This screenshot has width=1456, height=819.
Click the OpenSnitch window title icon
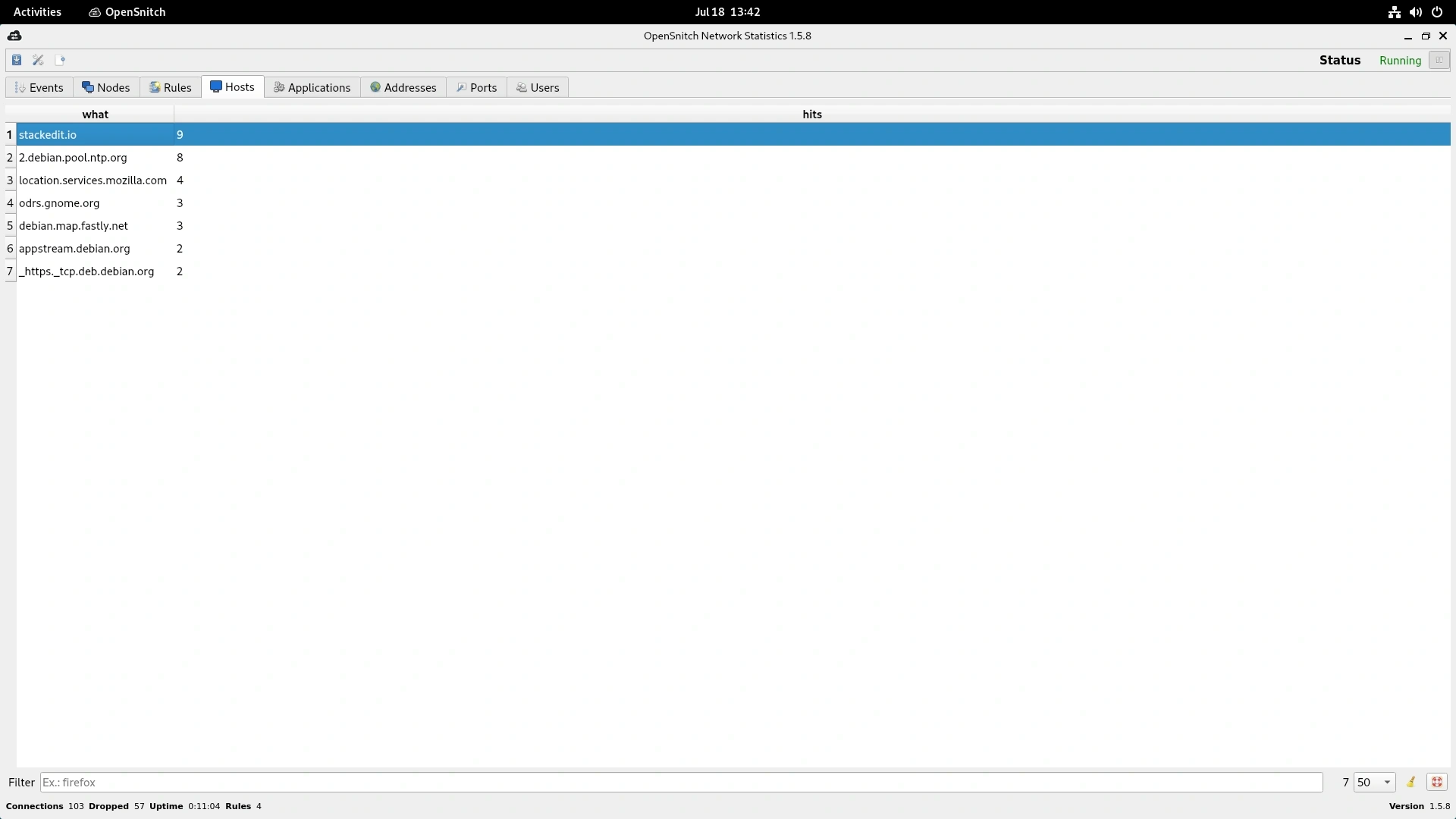click(x=14, y=36)
